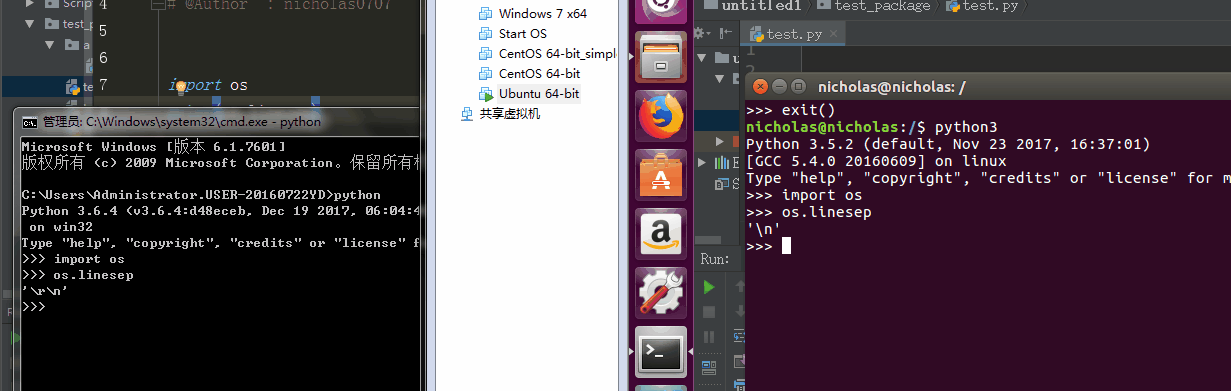Select the Start OS virtual machine
Viewport: 1231px width, 391px height.
(512, 33)
